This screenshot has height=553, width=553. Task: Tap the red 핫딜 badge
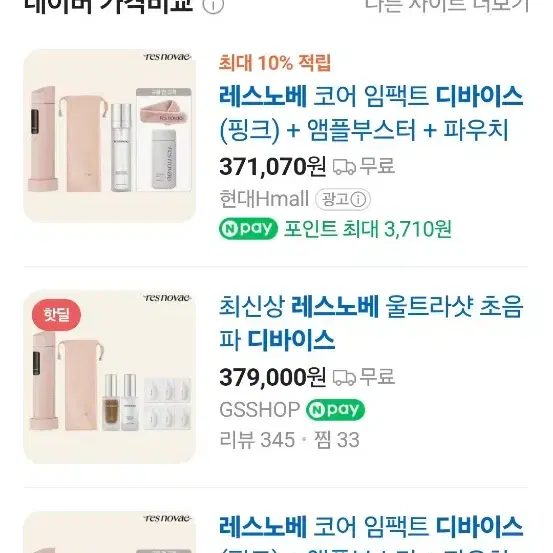point(56,315)
